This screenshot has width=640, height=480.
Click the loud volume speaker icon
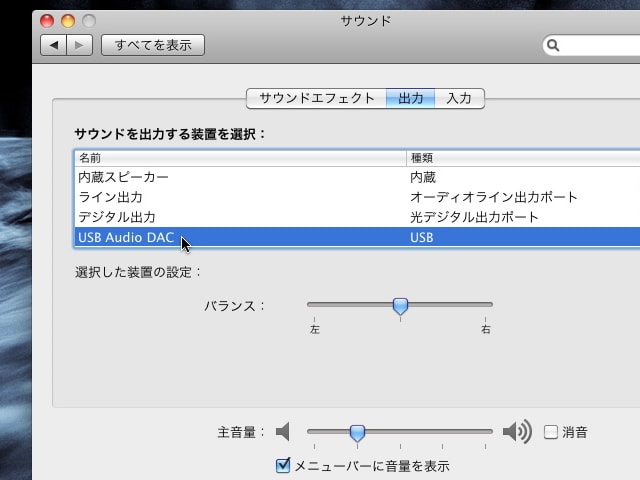517,431
